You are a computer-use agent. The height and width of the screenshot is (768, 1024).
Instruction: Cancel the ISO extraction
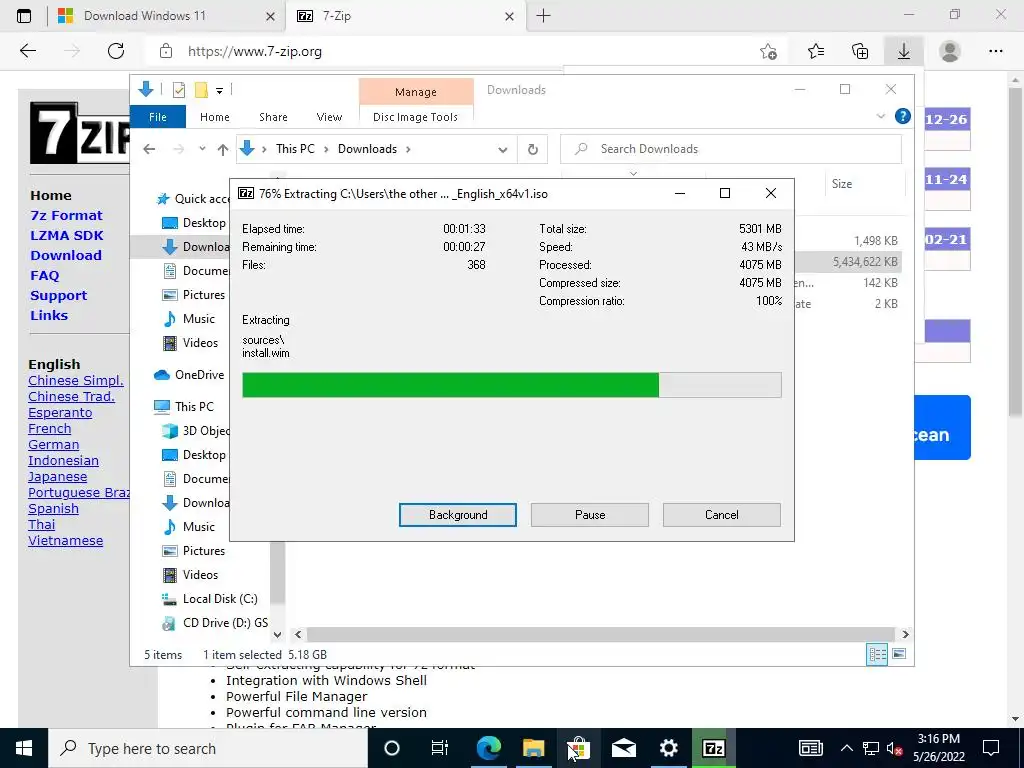722,515
